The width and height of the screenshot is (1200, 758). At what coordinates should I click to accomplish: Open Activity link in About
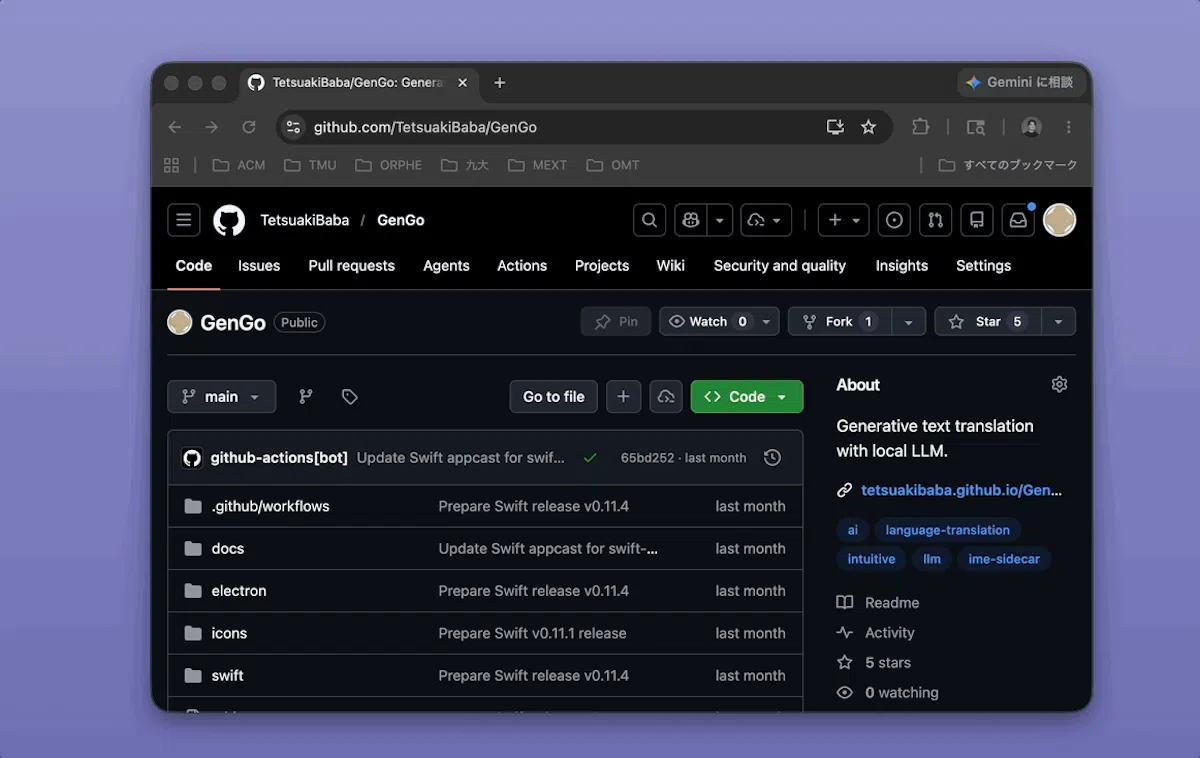click(x=876, y=633)
